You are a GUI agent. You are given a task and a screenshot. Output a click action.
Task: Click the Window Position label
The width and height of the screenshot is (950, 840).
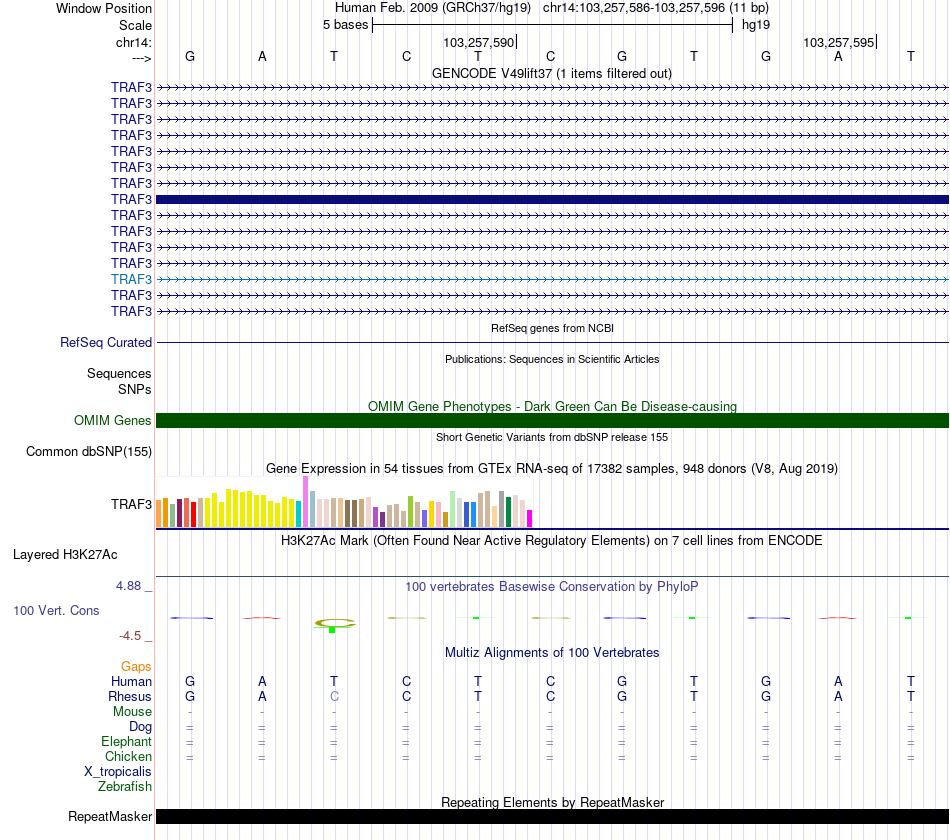(104, 8)
